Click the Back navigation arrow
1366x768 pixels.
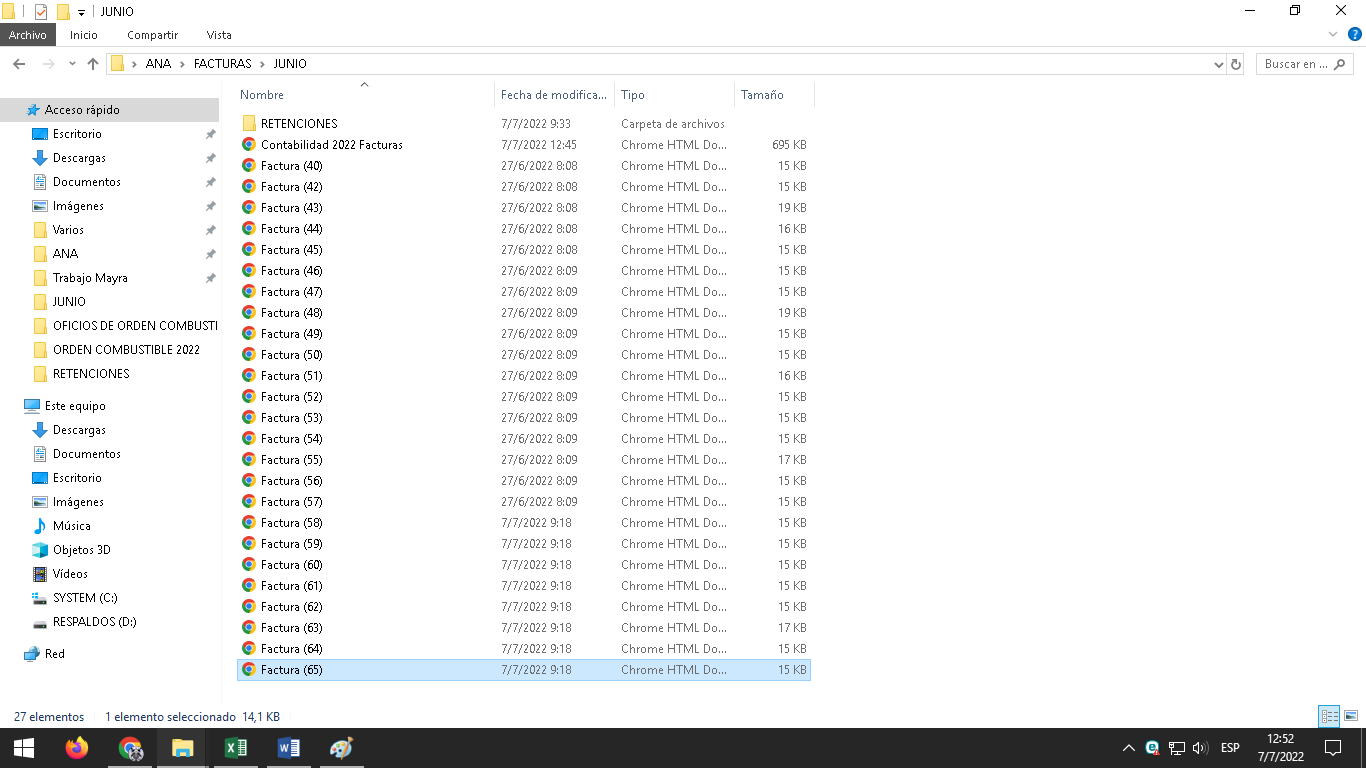(18, 64)
